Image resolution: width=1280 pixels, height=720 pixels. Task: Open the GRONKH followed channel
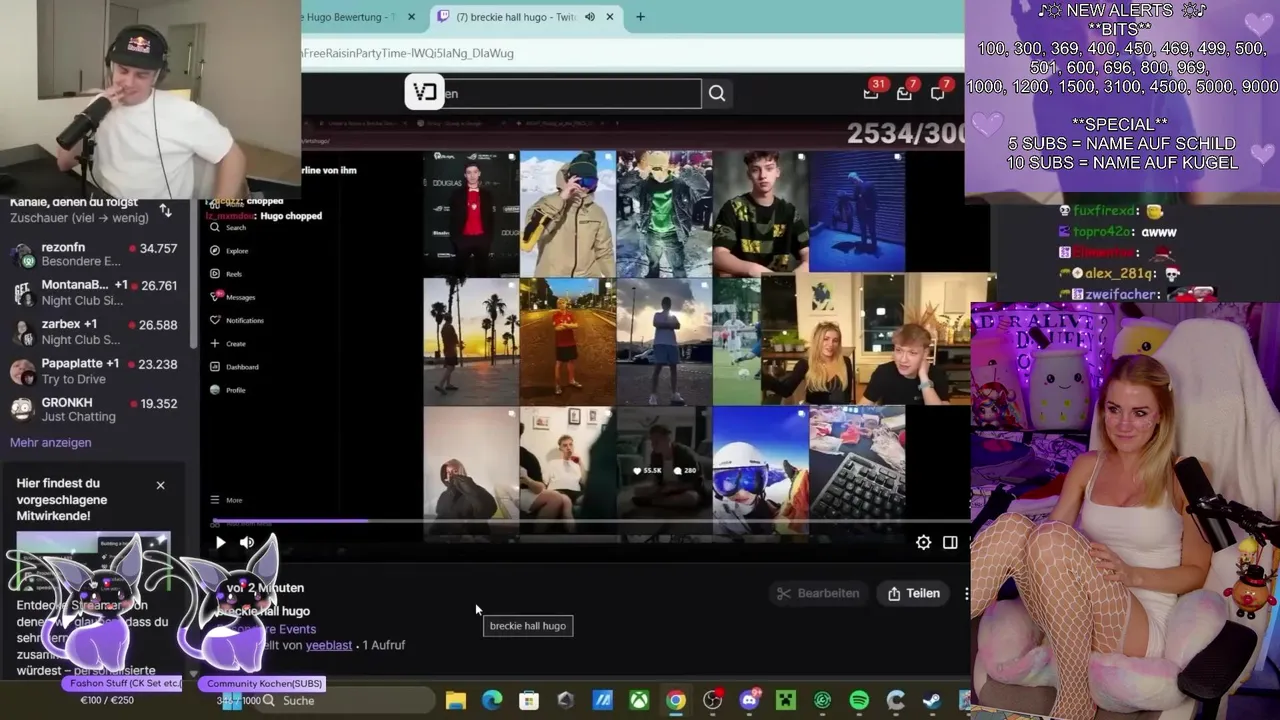pos(93,410)
